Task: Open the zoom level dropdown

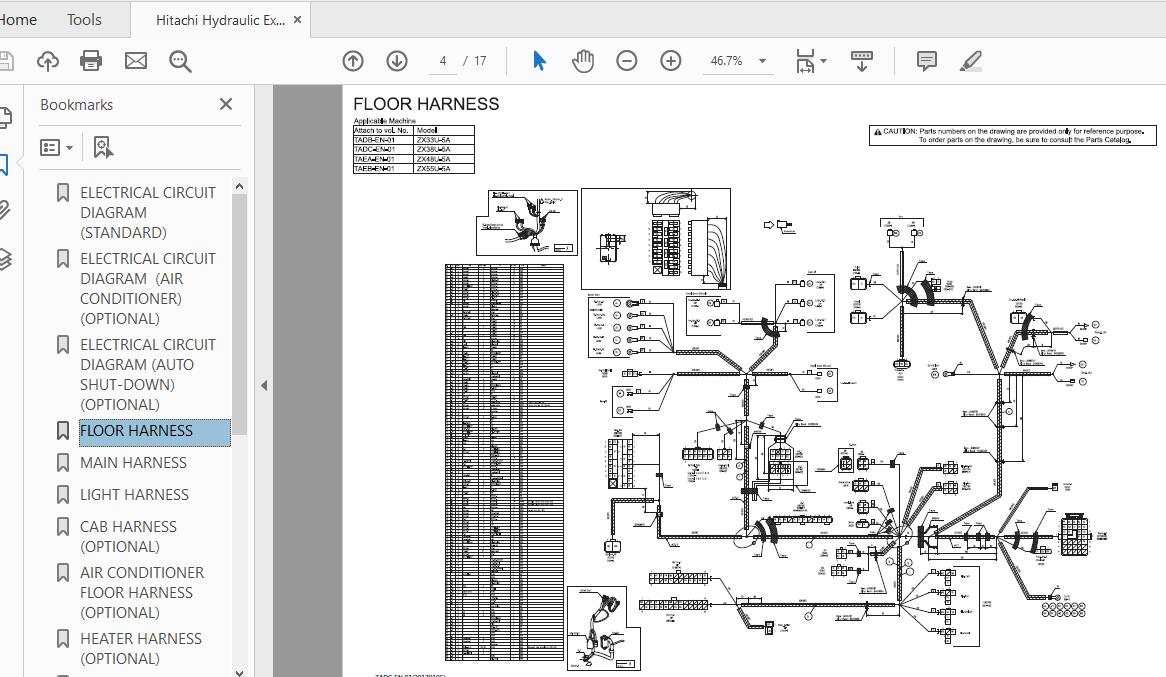Action: pyautogui.click(x=762, y=61)
